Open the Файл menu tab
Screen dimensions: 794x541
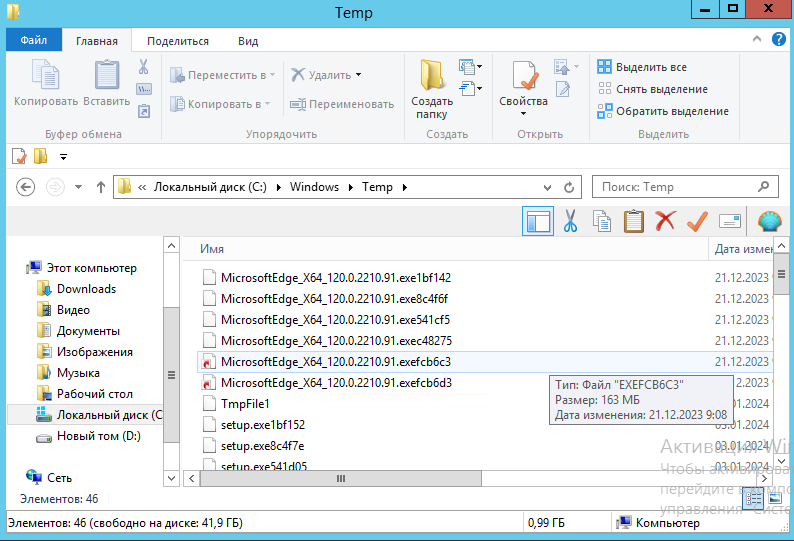(x=34, y=40)
